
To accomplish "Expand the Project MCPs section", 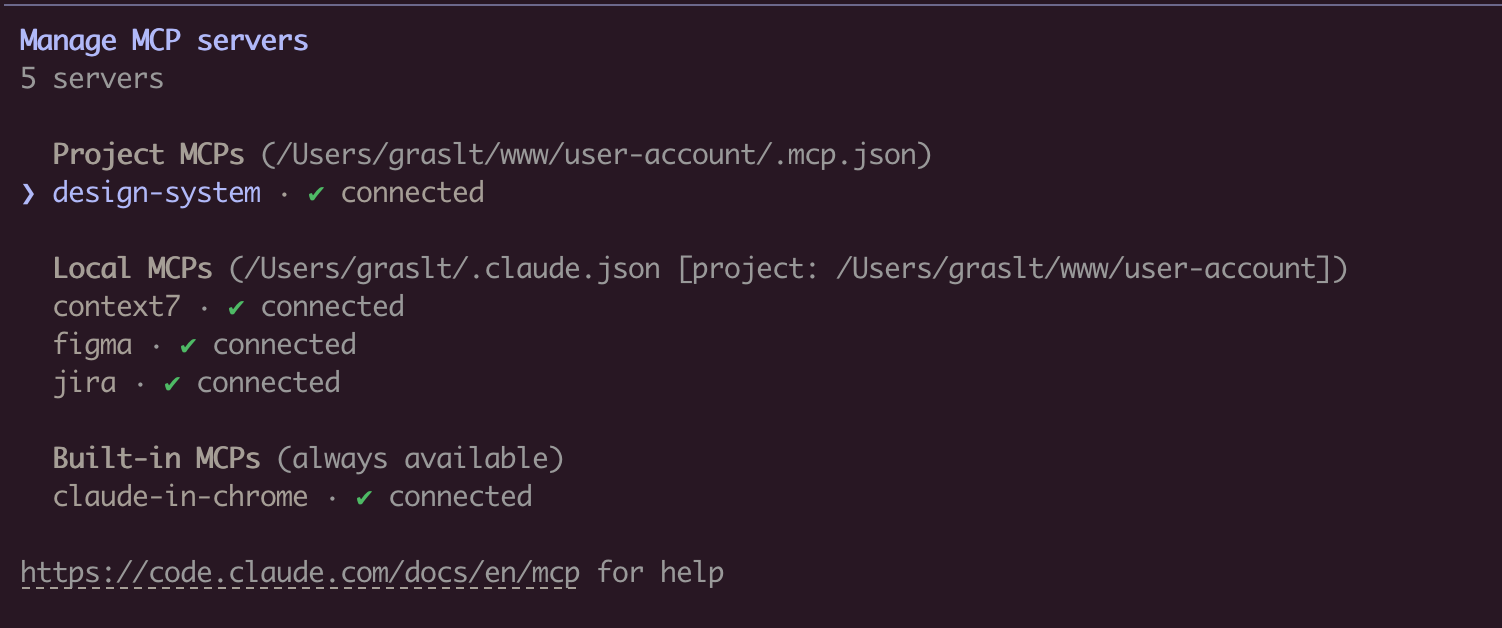I will (148, 155).
